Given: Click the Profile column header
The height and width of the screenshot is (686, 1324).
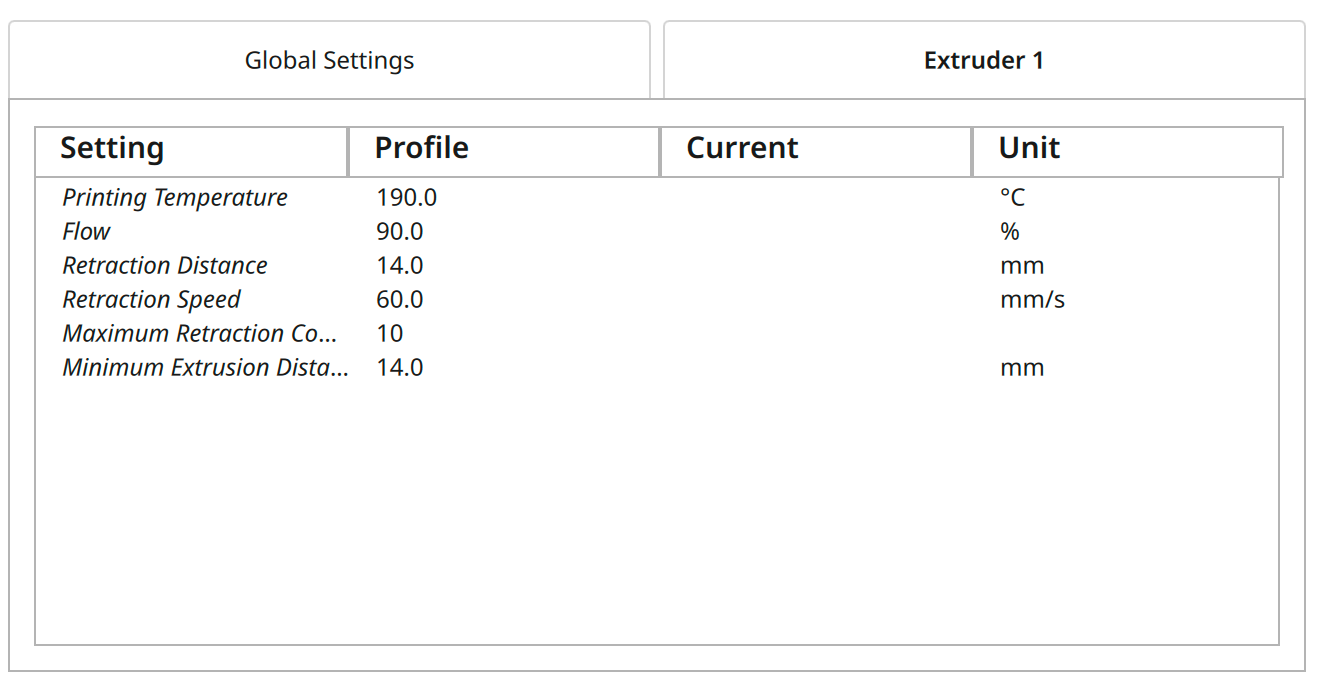Looking at the screenshot, I should 503,150.
